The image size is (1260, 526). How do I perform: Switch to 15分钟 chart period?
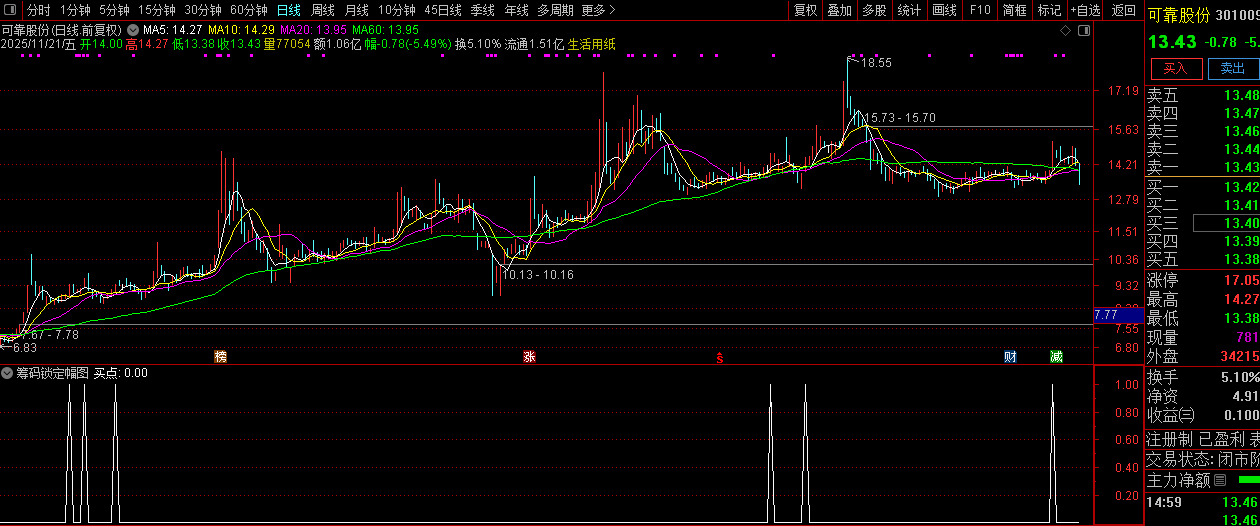[156, 10]
